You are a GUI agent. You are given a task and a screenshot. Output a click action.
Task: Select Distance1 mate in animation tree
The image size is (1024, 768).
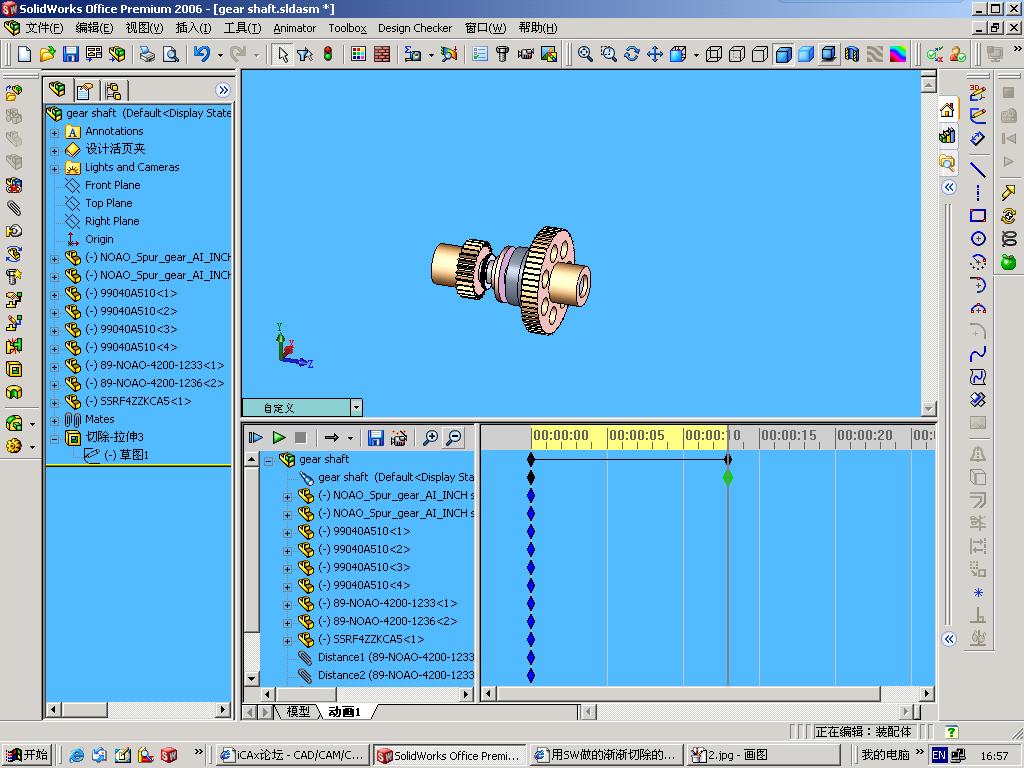(396, 657)
